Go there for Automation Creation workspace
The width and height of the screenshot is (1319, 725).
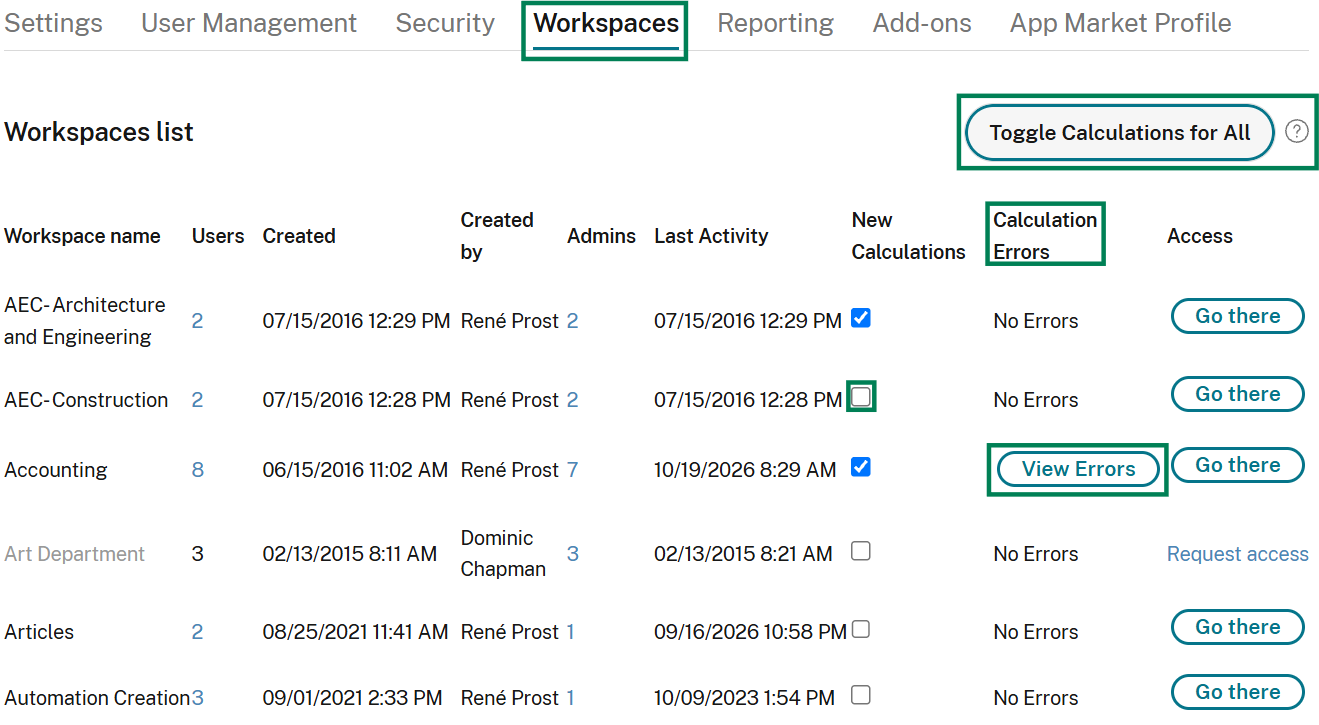pyautogui.click(x=1238, y=692)
